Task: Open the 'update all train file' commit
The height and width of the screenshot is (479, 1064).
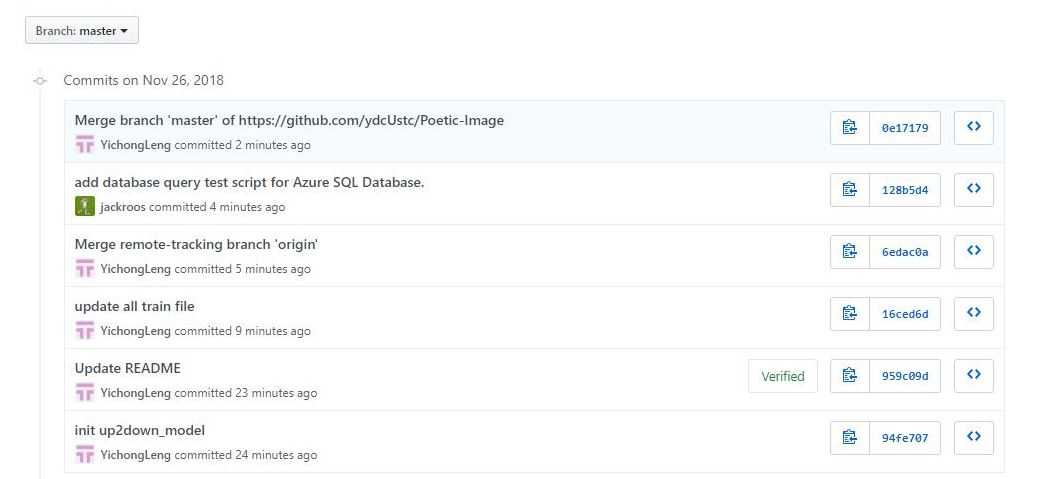Action: [x=134, y=307]
